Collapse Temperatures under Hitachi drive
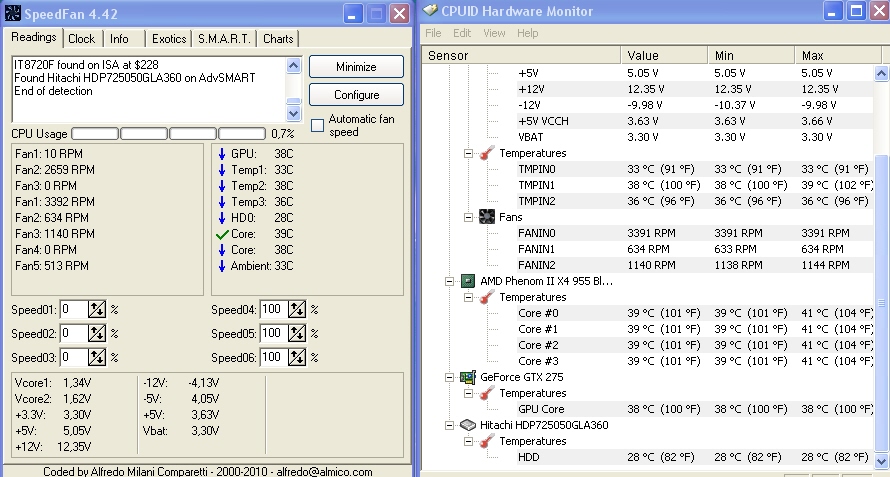Image resolution: width=890 pixels, height=477 pixels. (468, 441)
